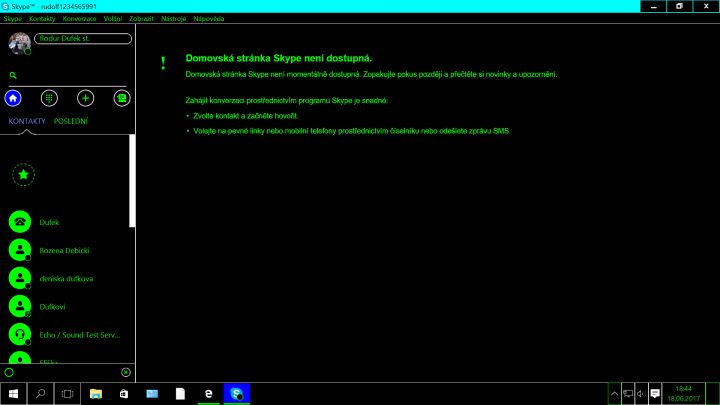Screen dimensions: 720x405
Task: Click the online status circle at sidebar bottom
Action: coord(9,372)
